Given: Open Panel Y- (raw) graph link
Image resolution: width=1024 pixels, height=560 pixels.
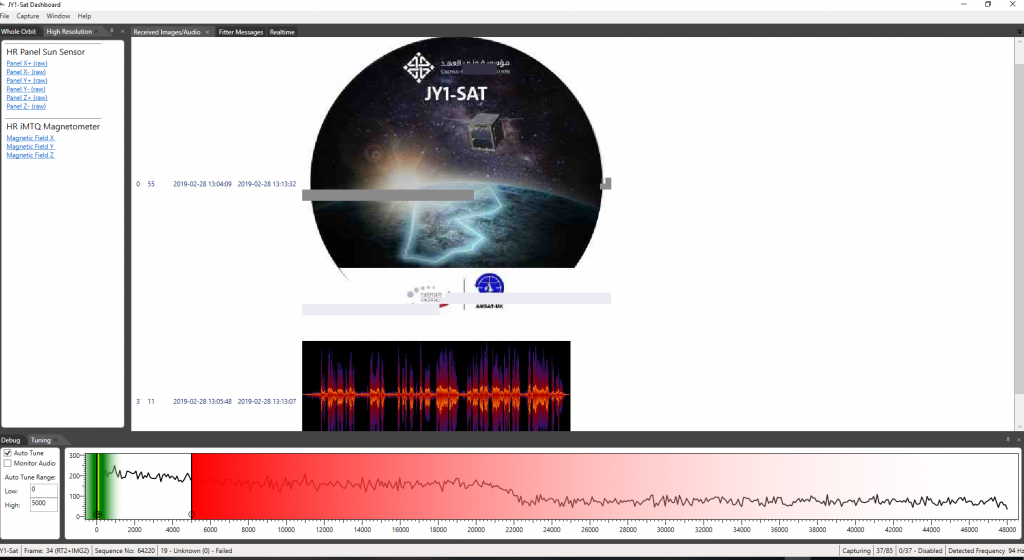Looking at the screenshot, I should (x=26, y=89).
